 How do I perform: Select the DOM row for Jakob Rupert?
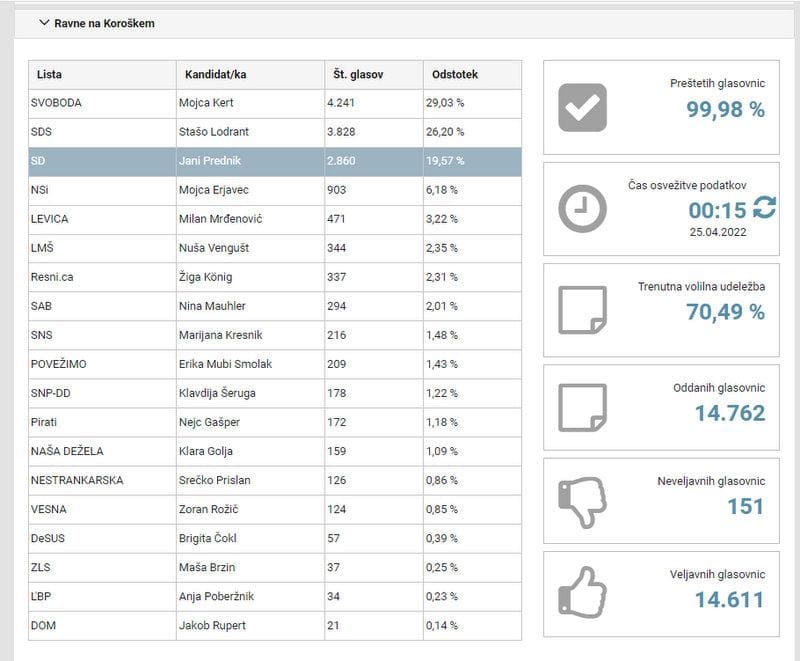[x=274, y=625]
